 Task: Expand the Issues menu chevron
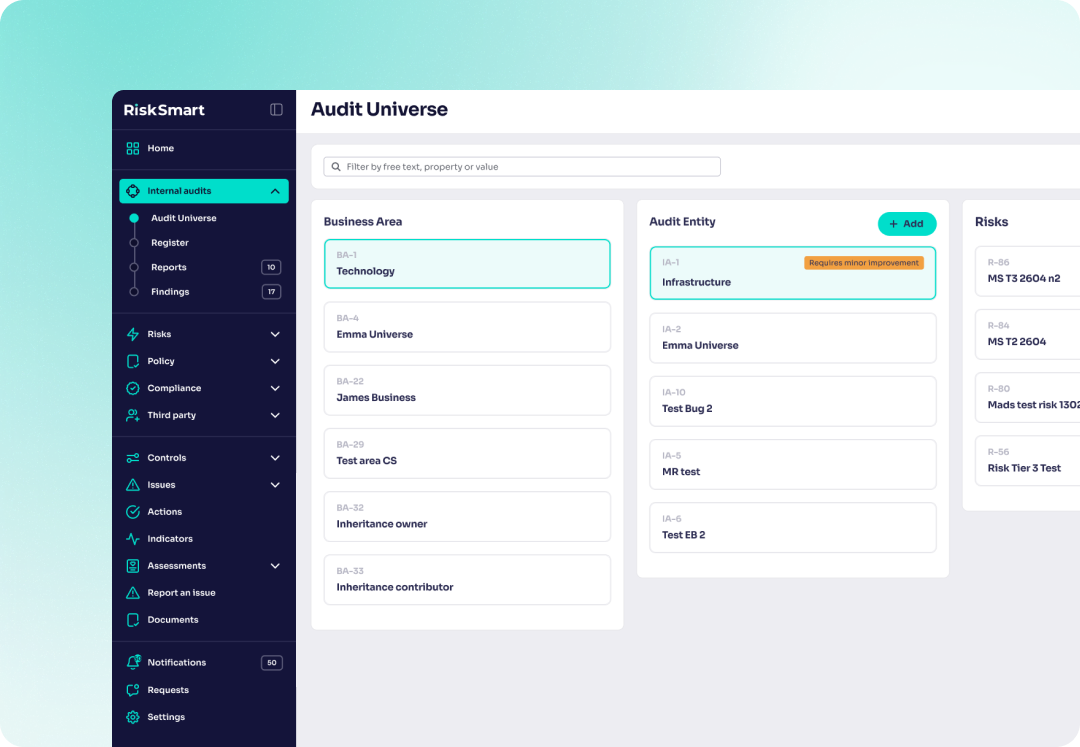tap(275, 484)
